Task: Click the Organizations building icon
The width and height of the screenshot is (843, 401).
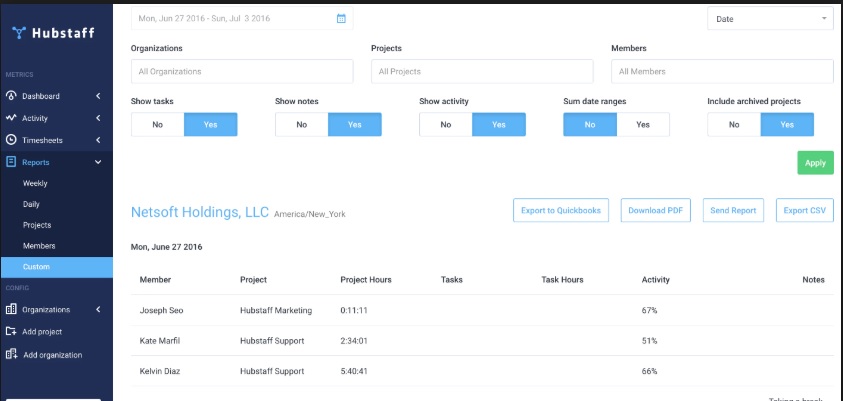Action: coord(11,310)
